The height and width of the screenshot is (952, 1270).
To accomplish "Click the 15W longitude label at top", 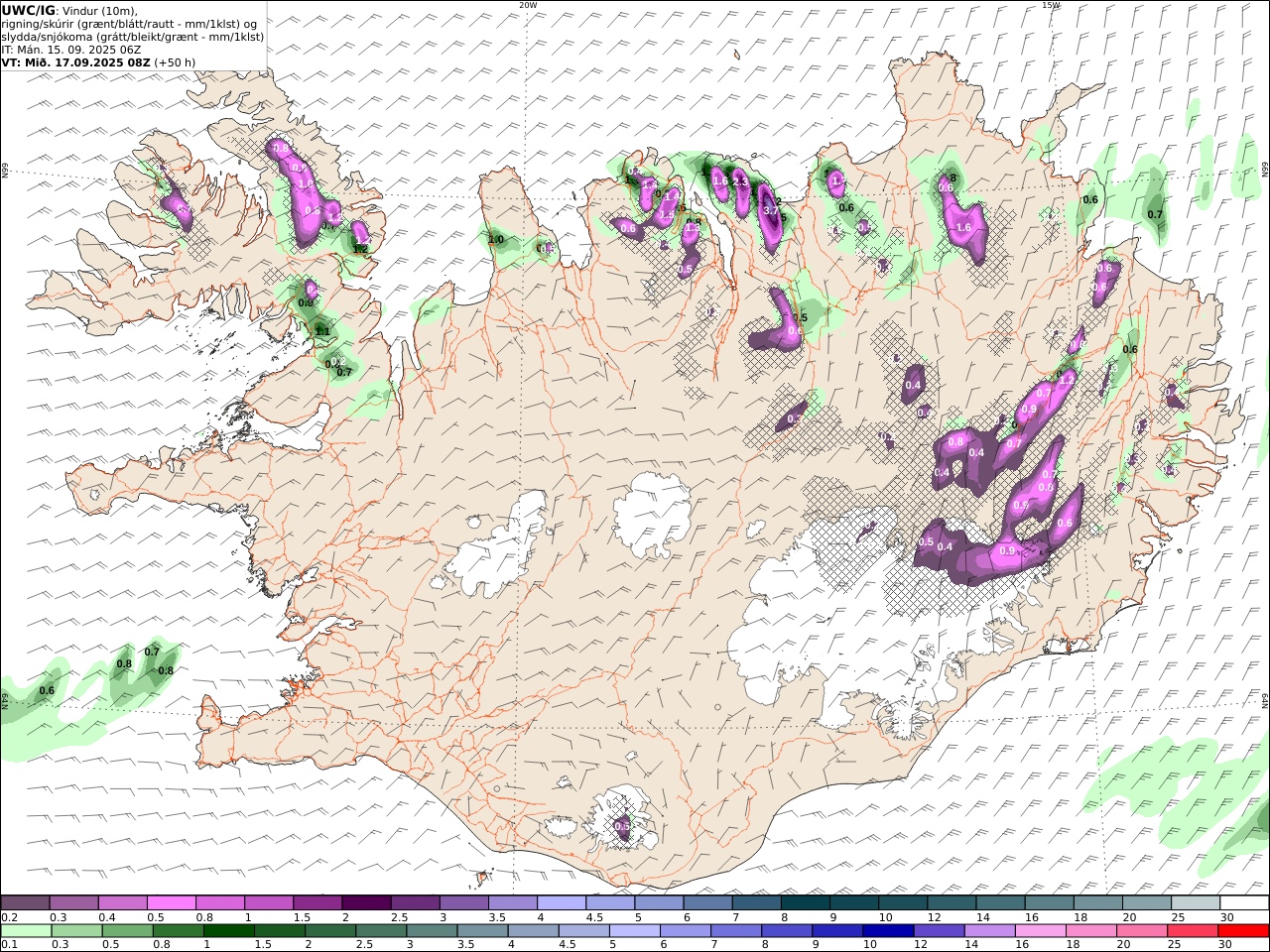I will point(1051,5).
